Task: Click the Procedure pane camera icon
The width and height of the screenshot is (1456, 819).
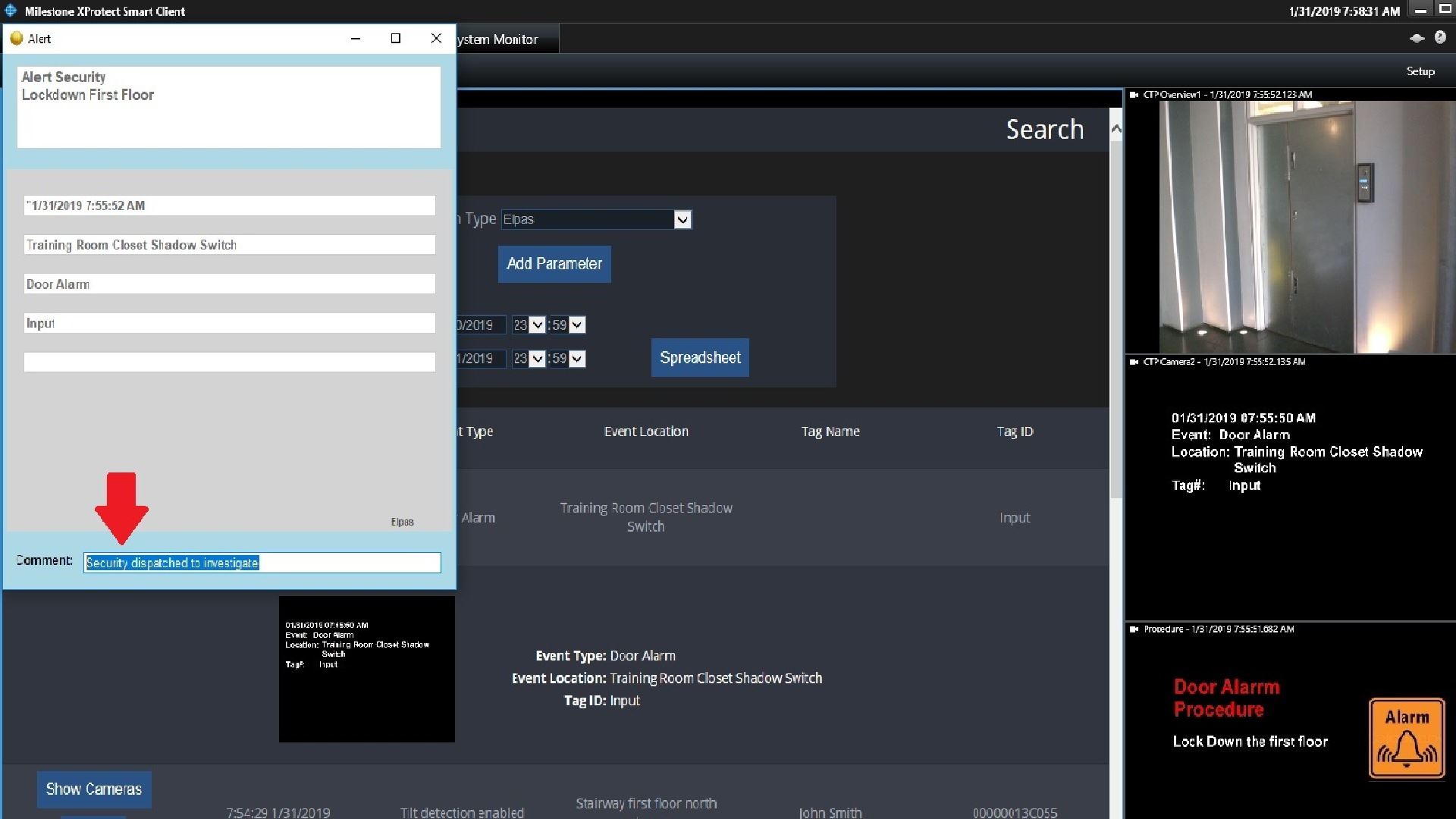Action: pyautogui.click(x=1134, y=629)
